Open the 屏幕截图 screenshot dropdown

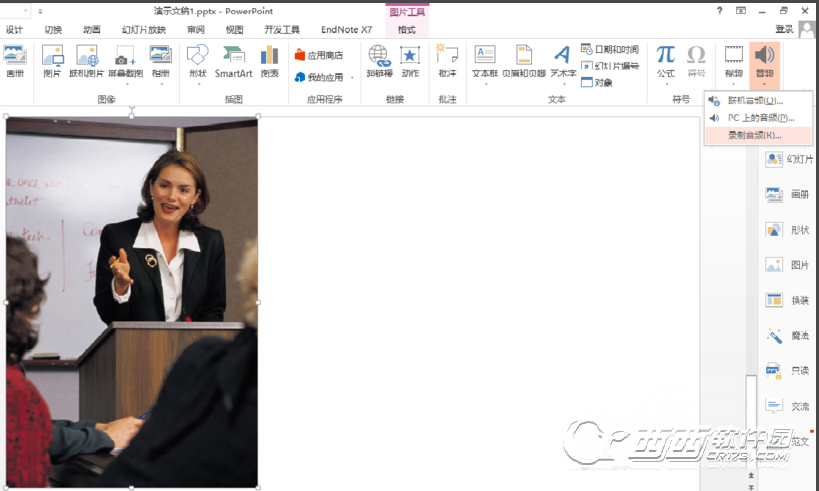pos(125,84)
